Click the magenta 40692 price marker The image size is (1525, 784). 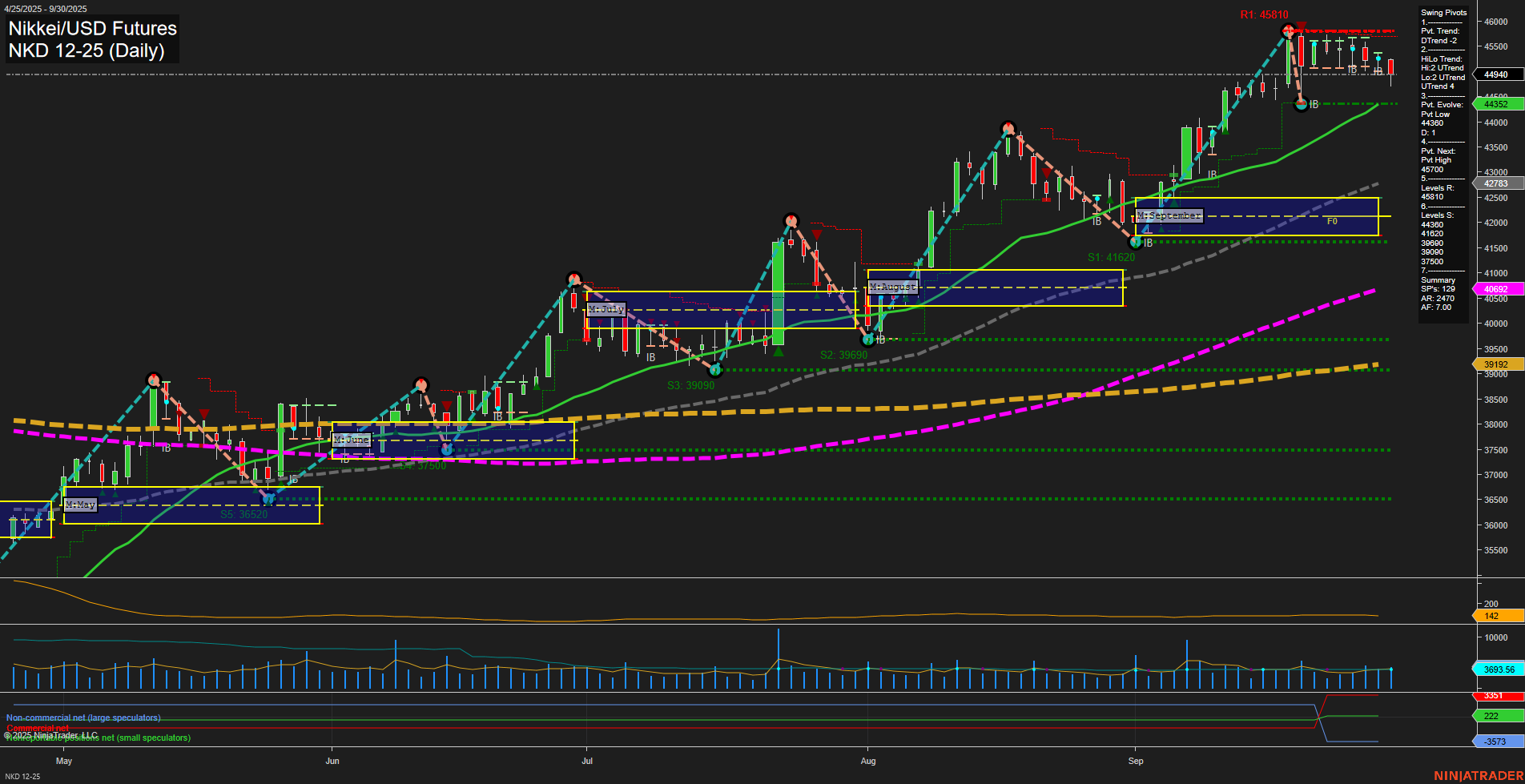pyautogui.click(x=1496, y=288)
